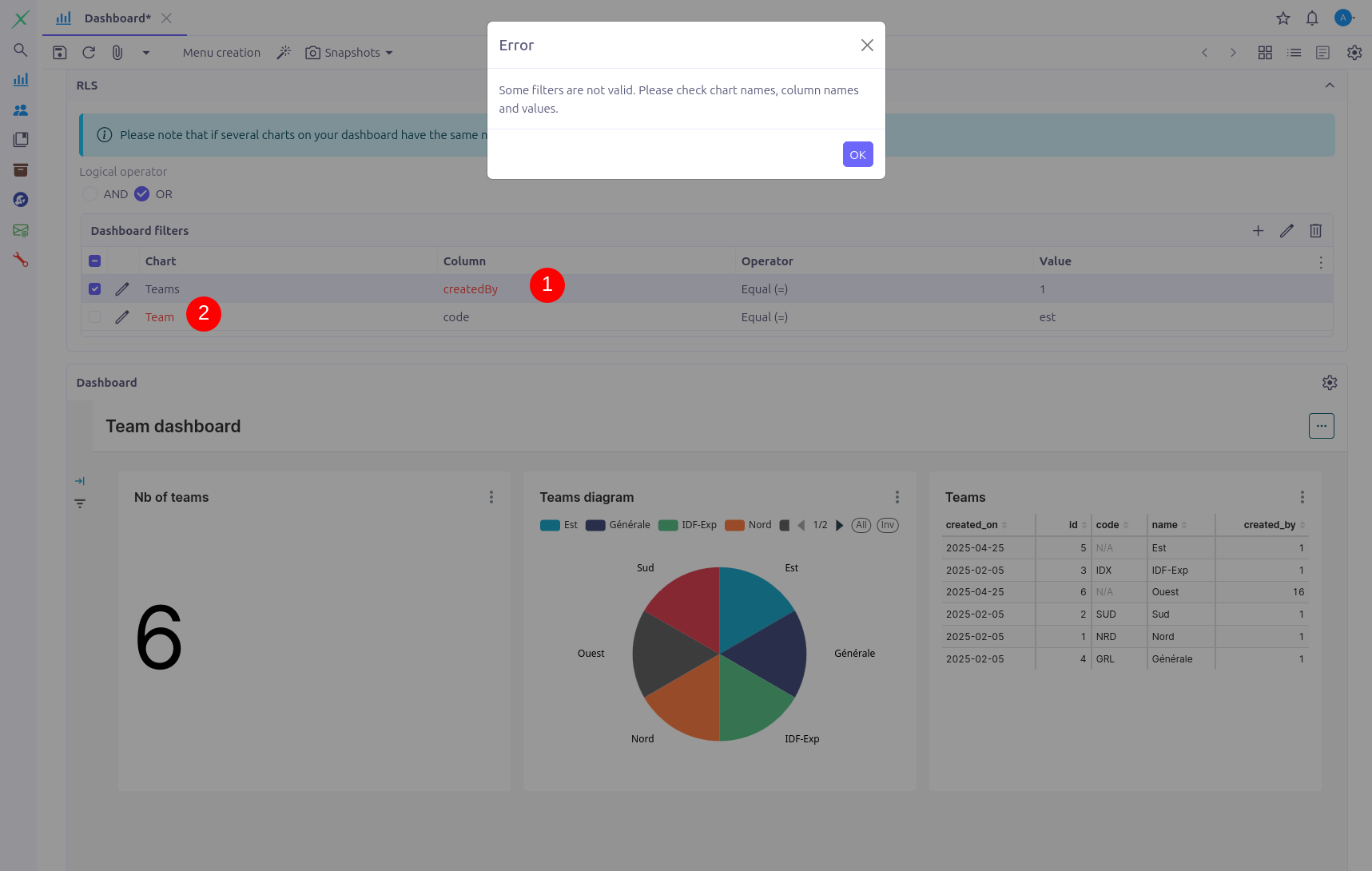1372x871 pixels.
Task: Edit the Teams filter row pencil icon
Action: click(x=122, y=289)
